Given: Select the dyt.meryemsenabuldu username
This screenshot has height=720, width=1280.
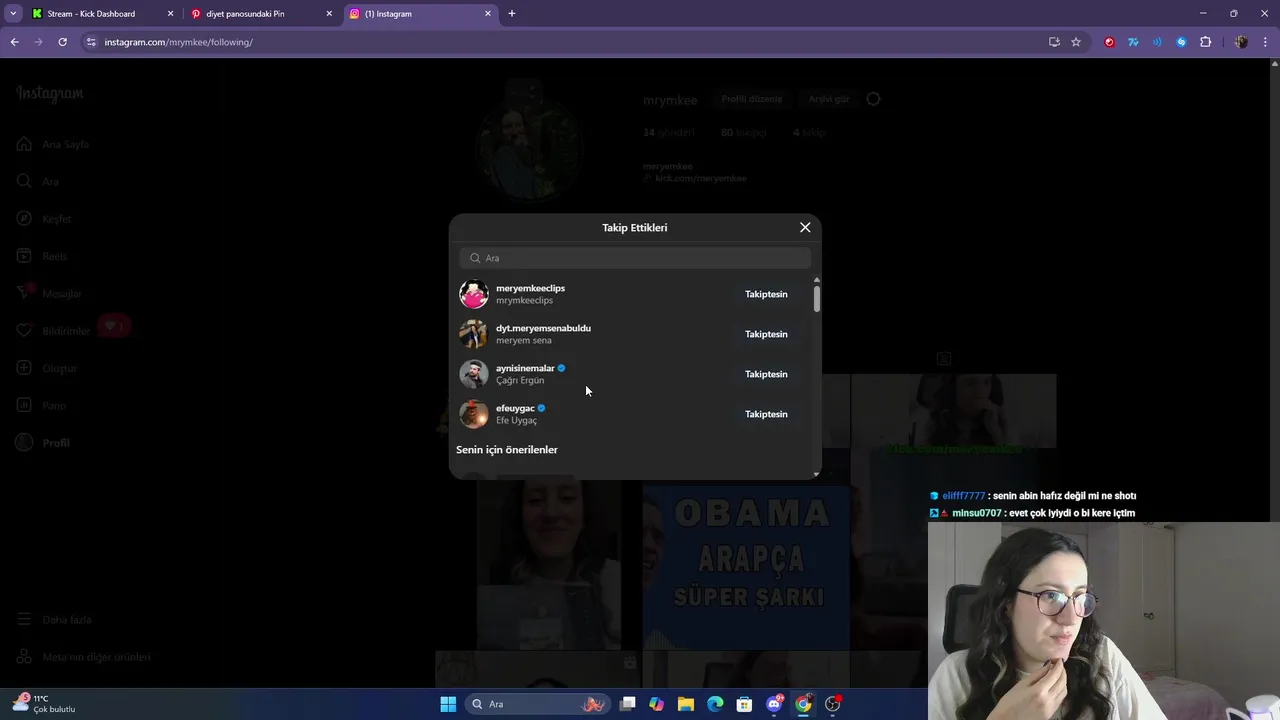Looking at the screenshot, I should pyautogui.click(x=543, y=328).
